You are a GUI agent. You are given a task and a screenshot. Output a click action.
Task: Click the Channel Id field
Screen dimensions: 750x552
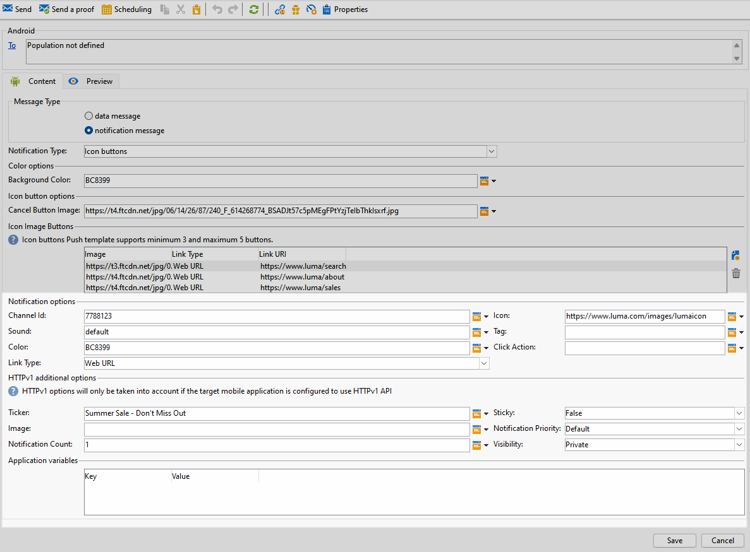276,316
